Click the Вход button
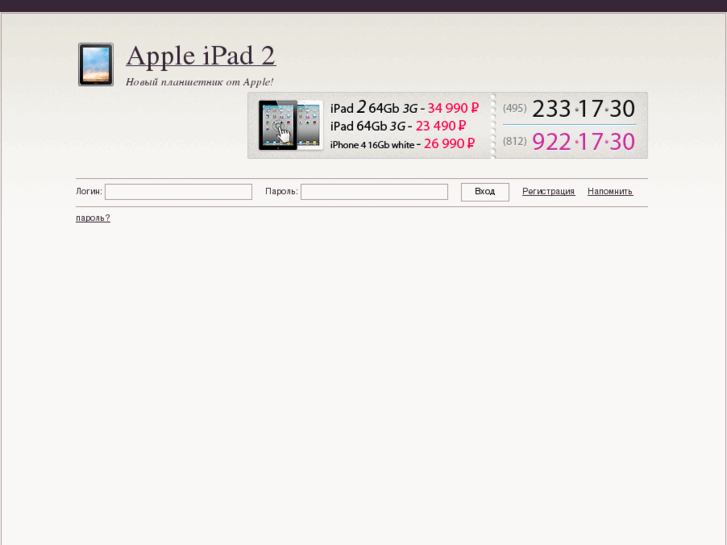 [x=485, y=192]
